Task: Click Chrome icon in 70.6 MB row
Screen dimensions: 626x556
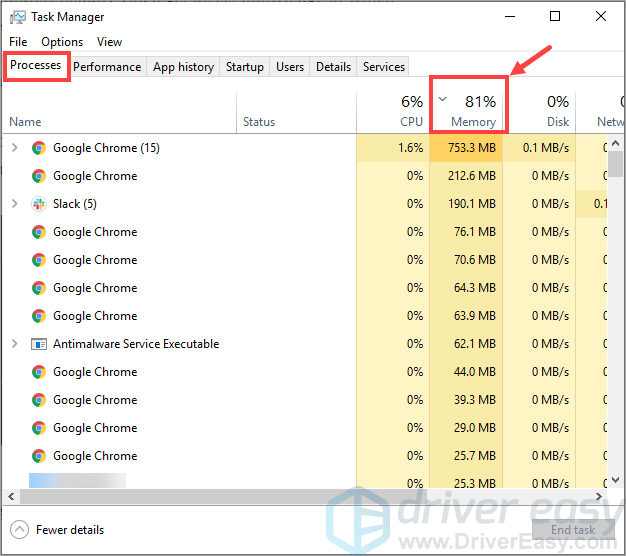Action: (39, 260)
